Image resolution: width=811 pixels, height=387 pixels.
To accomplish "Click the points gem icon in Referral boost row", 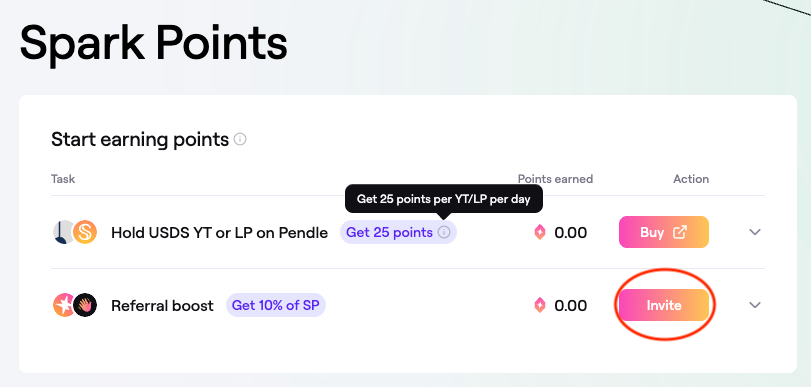I will 540,305.
